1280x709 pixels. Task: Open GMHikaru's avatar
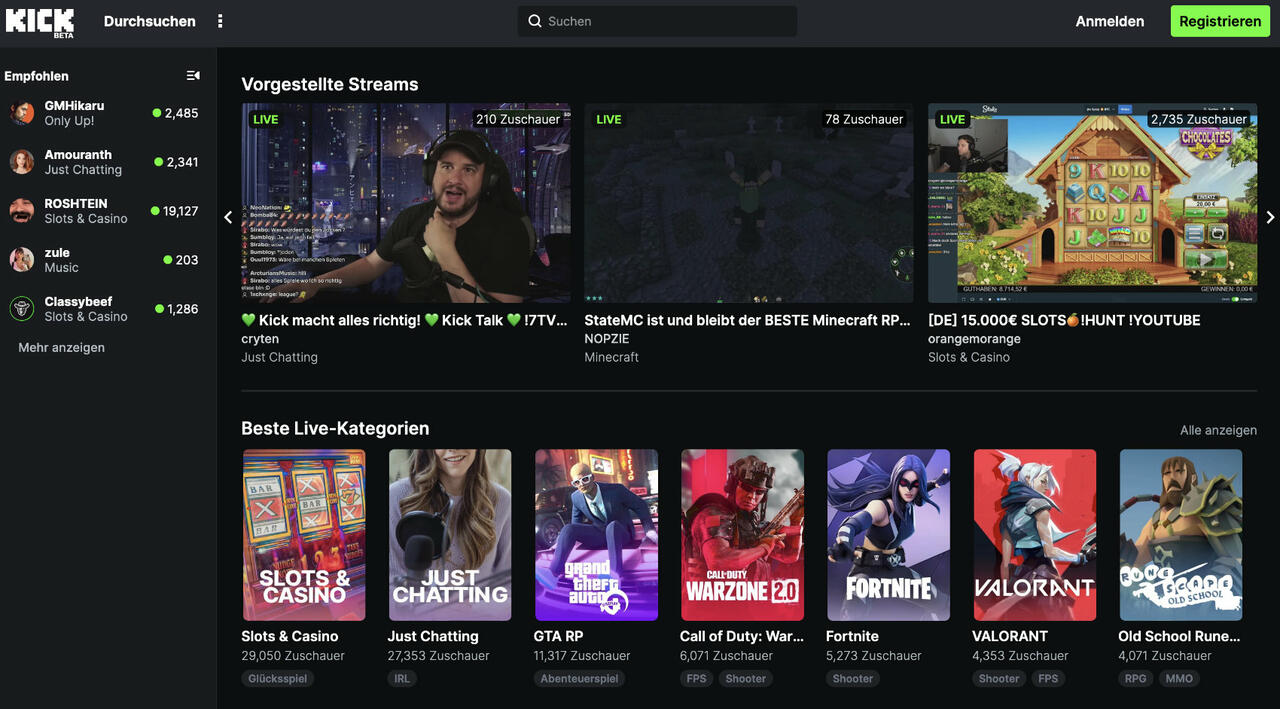(22, 113)
